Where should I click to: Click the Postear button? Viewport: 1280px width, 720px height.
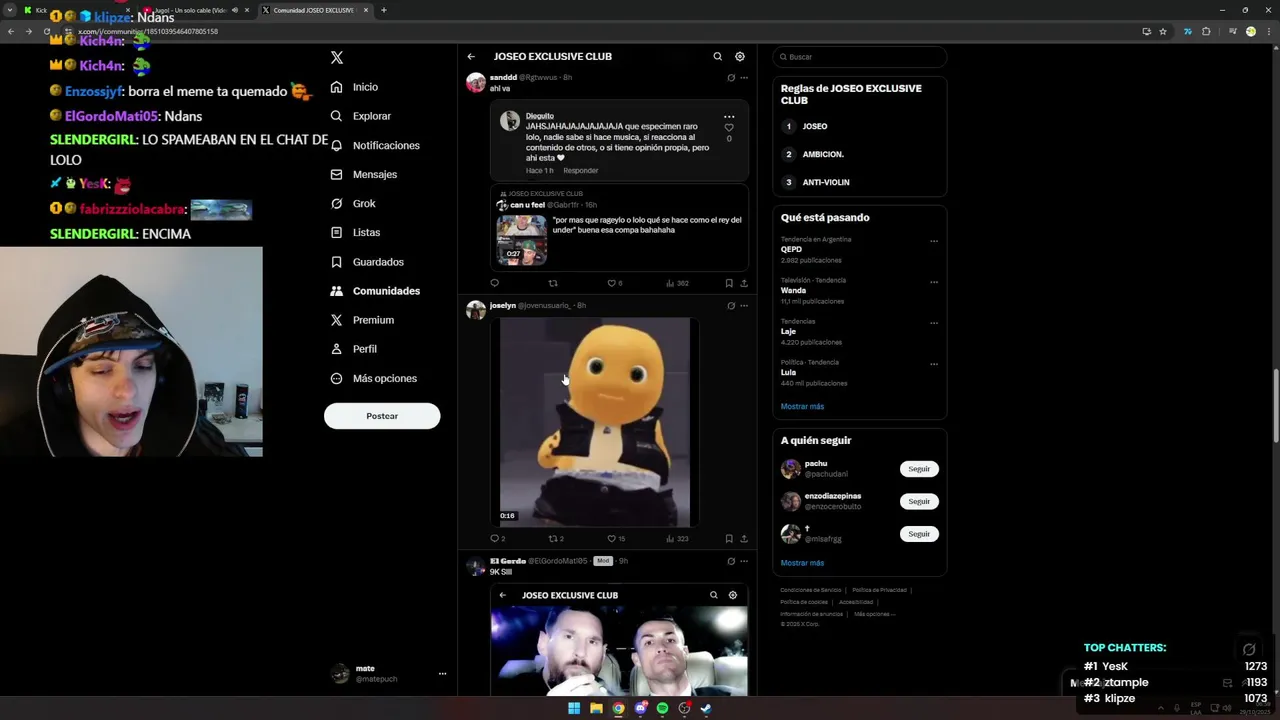[382, 416]
